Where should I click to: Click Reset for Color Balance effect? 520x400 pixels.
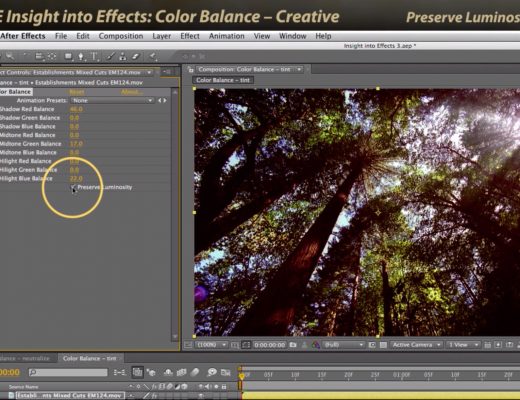(77, 92)
